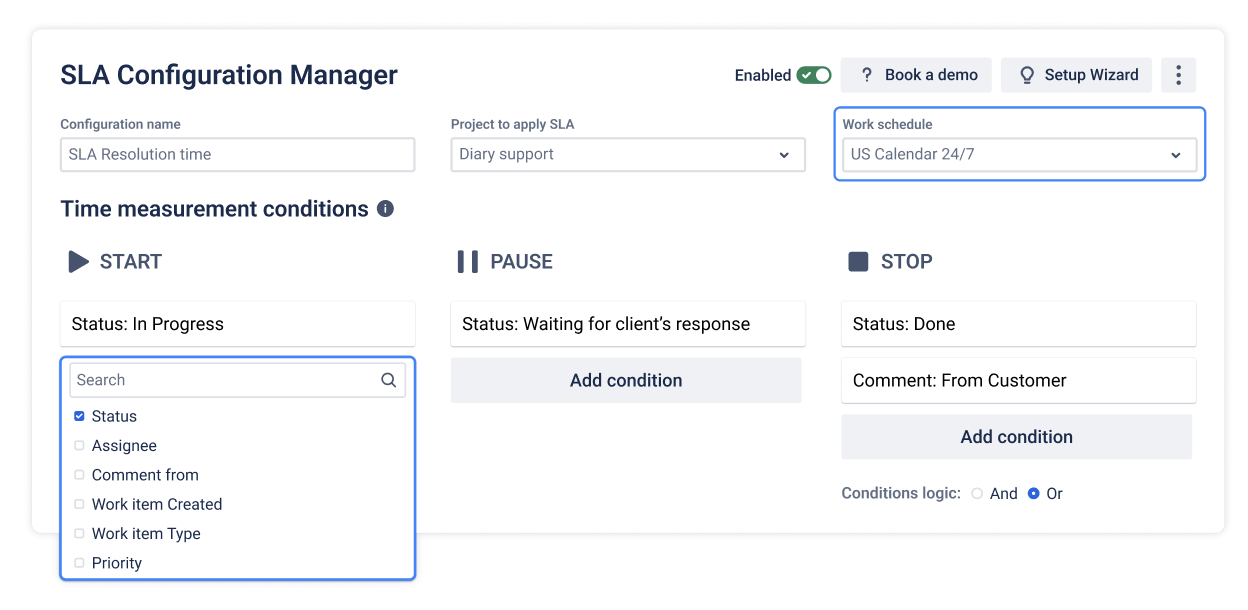The image size is (1248, 610).
Task: Click the info icon beside Time measurement conditions
Action: 385,209
